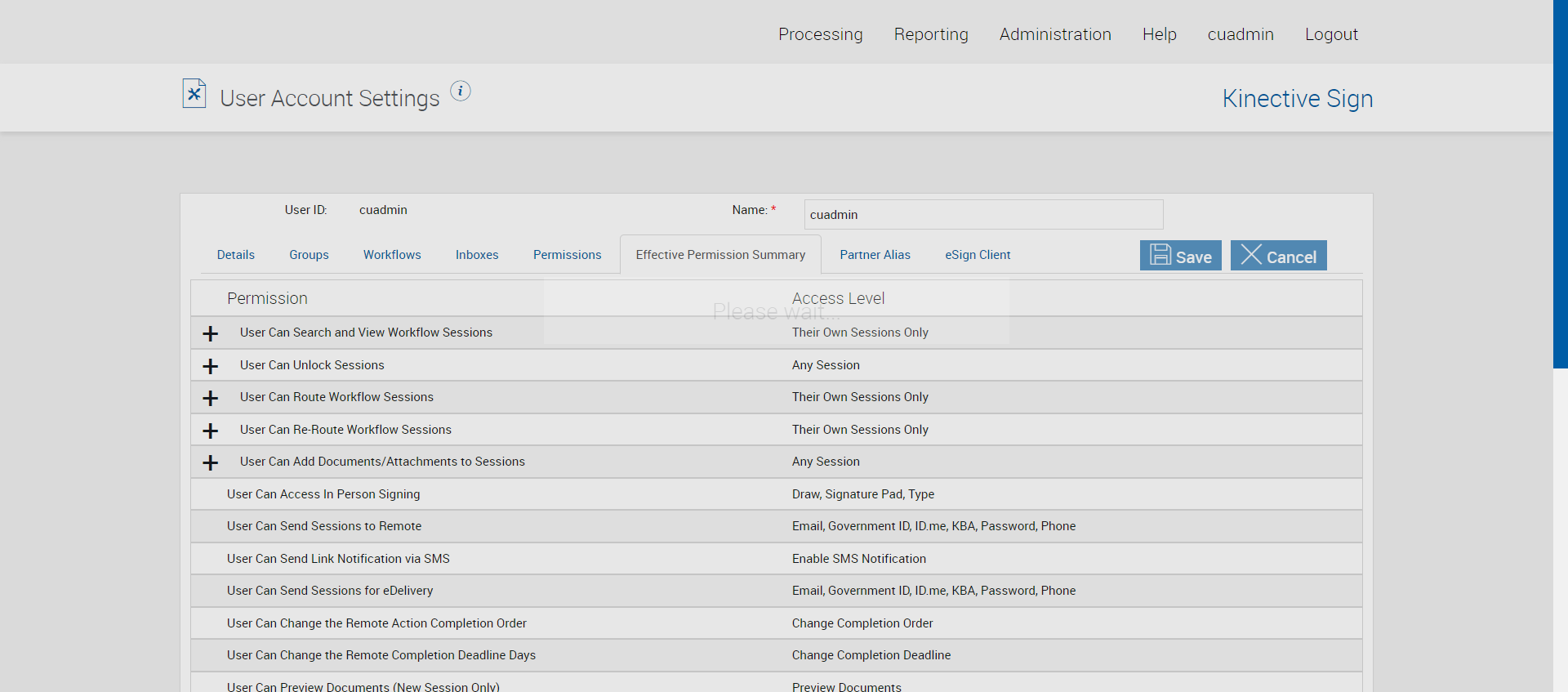Image resolution: width=1568 pixels, height=692 pixels.
Task: Open the Administration menu
Action: point(1055,34)
